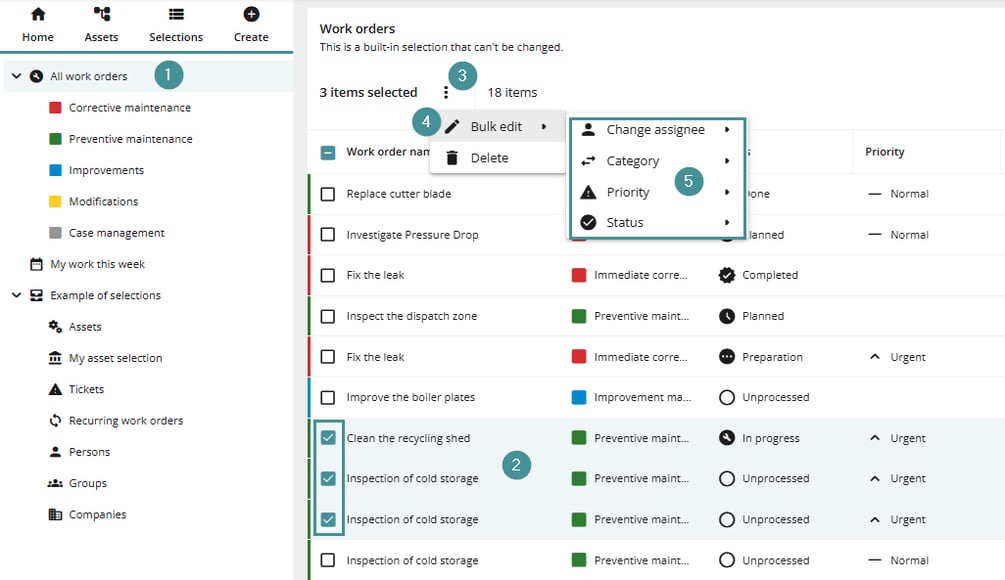Click the Tickets warning triangle icon

click(x=56, y=389)
